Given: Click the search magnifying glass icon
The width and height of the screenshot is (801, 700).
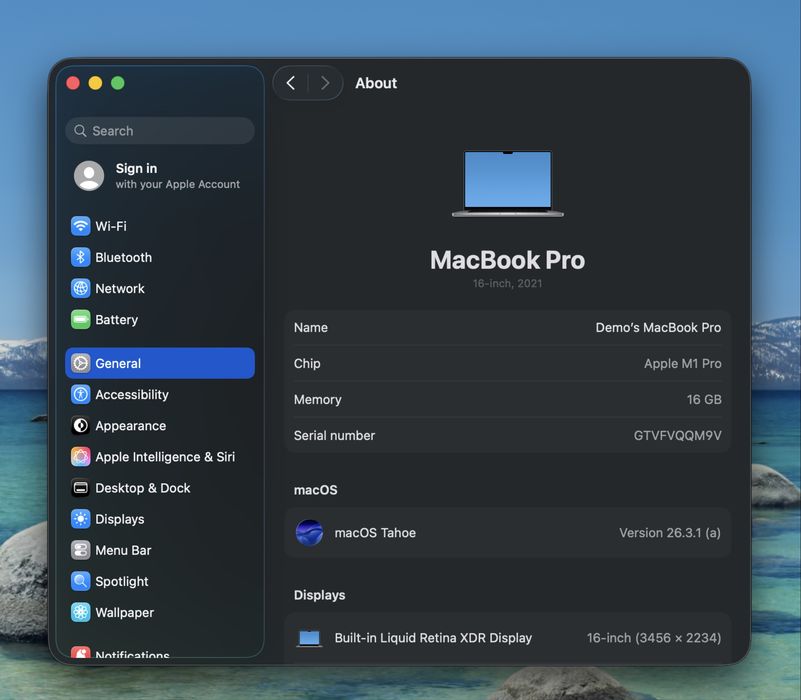Looking at the screenshot, I should tap(80, 131).
